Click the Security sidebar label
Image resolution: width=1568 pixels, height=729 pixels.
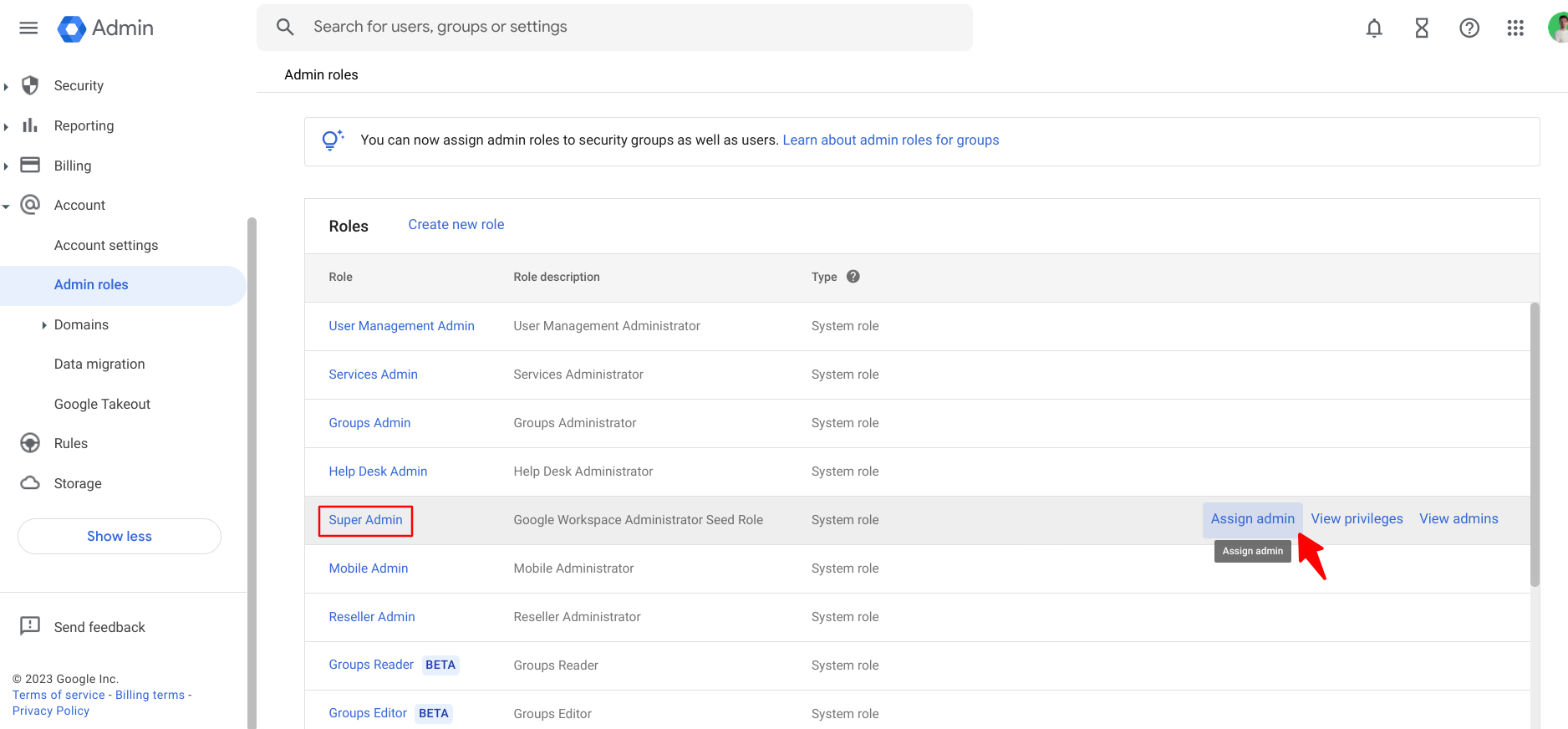click(x=79, y=85)
